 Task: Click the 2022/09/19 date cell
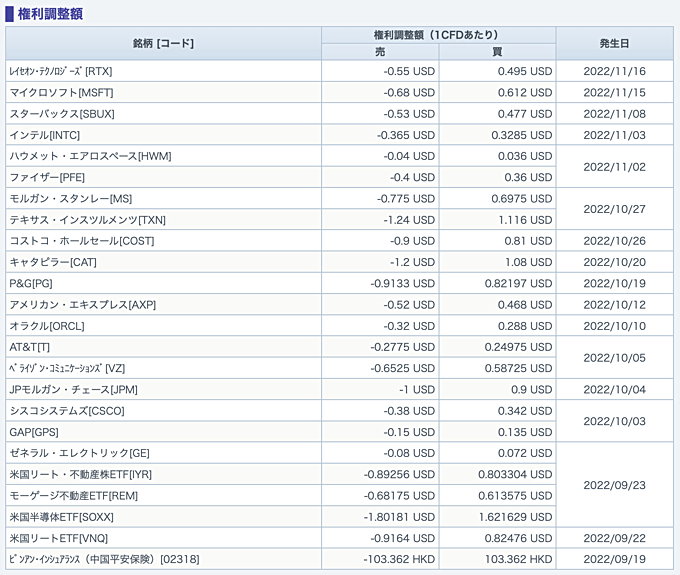pyautogui.click(x=615, y=559)
